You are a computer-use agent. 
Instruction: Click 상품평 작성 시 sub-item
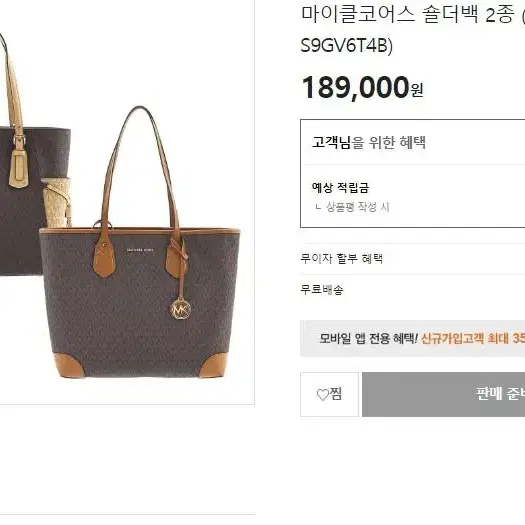358,207
